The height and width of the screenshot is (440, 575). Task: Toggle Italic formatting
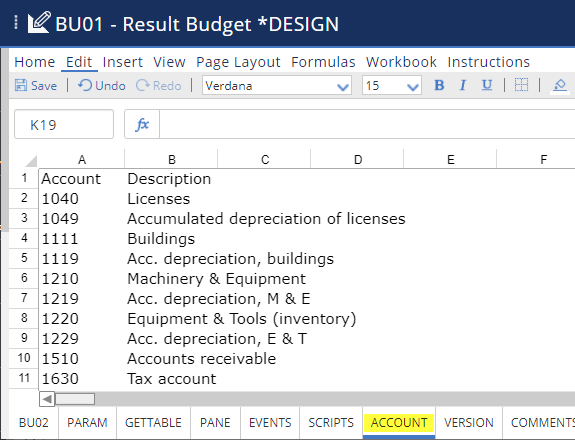point(463,85)
